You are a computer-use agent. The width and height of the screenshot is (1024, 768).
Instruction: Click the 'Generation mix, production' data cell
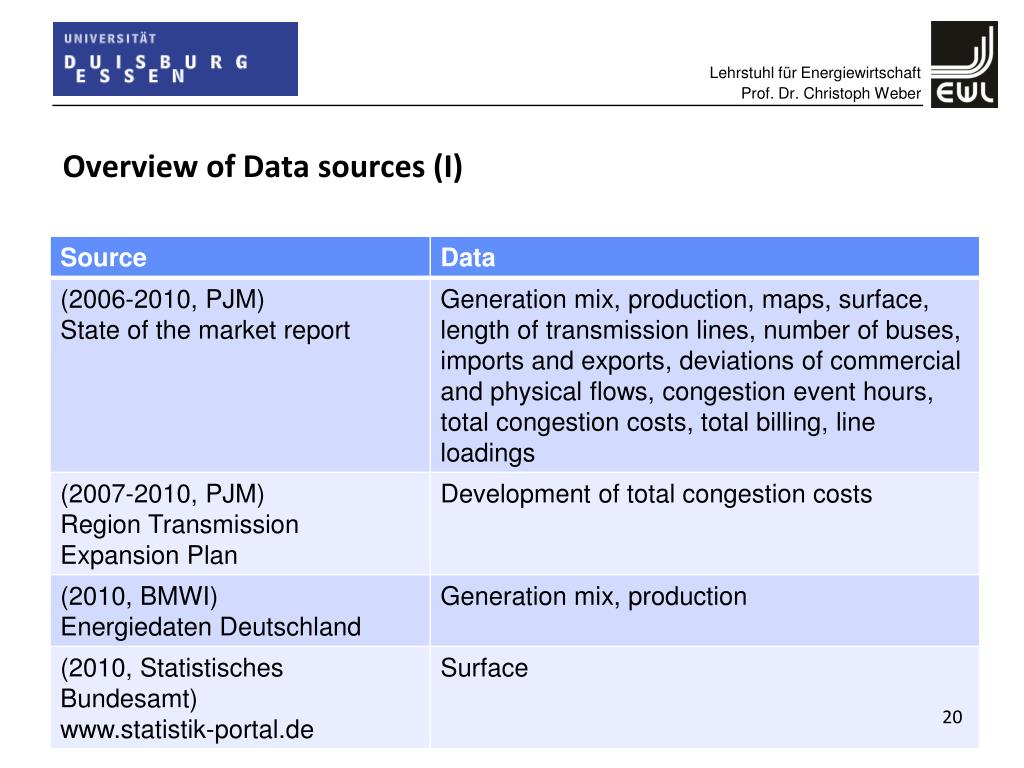click(x=593, y=596)
